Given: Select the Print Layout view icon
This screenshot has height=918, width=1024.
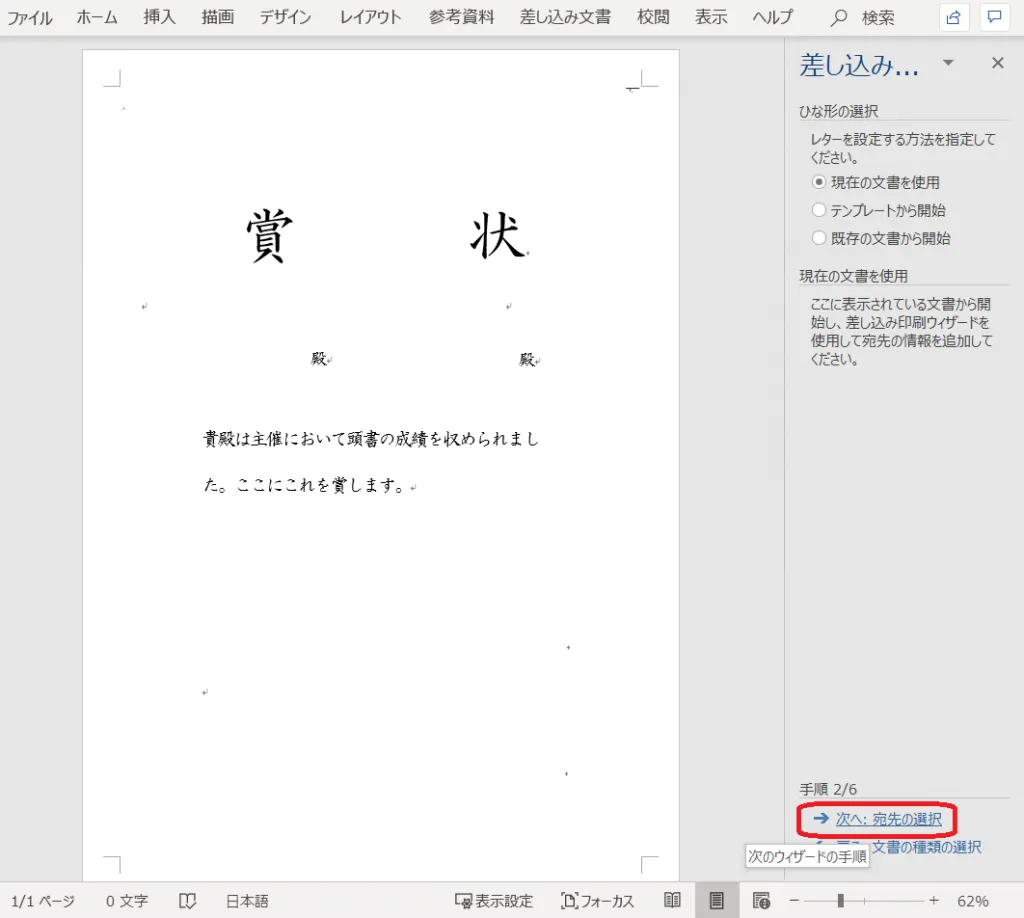Looking at the screenshot, I should (x=716, y=900).
